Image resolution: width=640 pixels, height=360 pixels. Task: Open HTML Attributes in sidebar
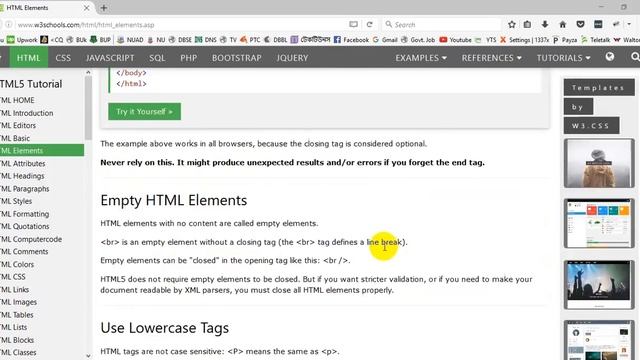click(22, 163)
